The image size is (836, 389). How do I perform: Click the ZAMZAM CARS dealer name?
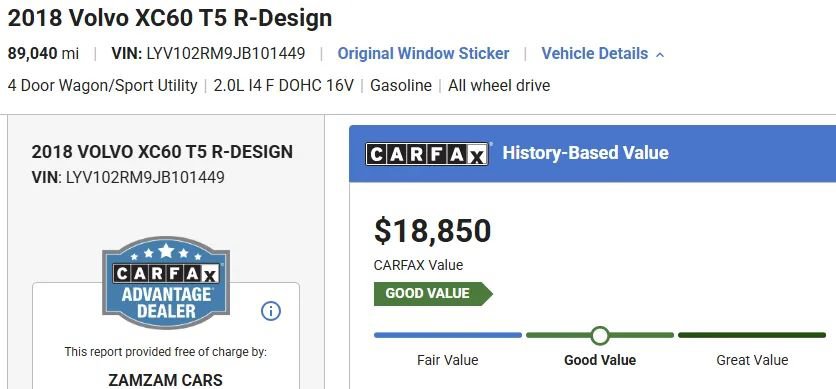(x=165, y=380)
